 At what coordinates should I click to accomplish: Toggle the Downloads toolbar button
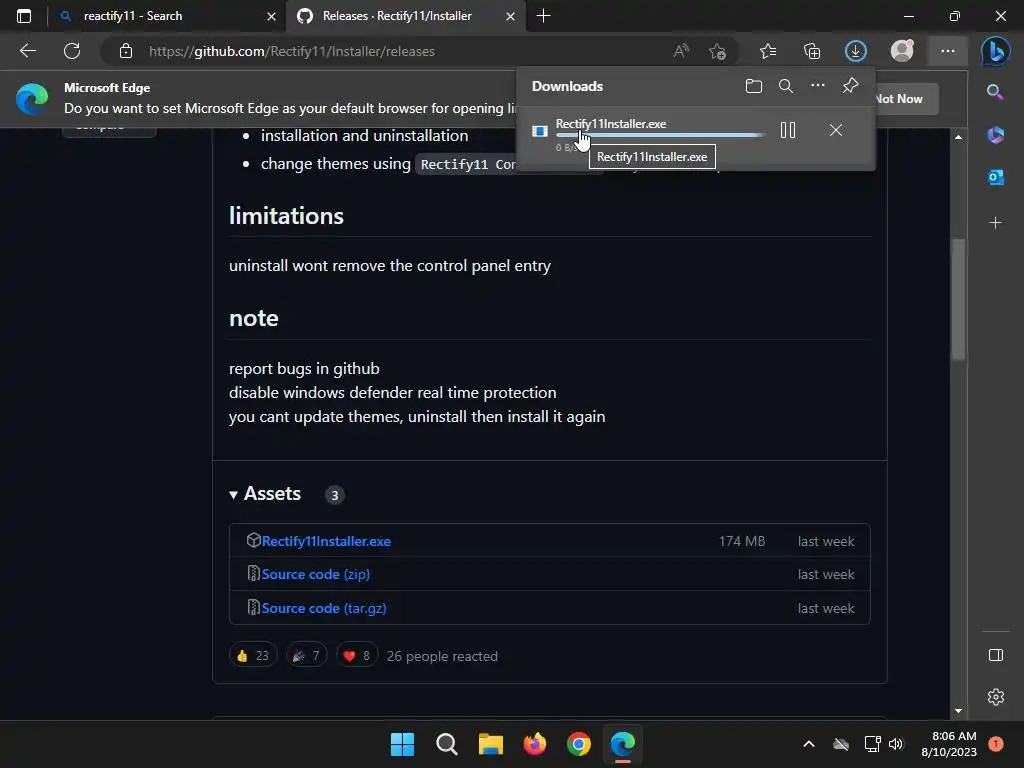856,51
